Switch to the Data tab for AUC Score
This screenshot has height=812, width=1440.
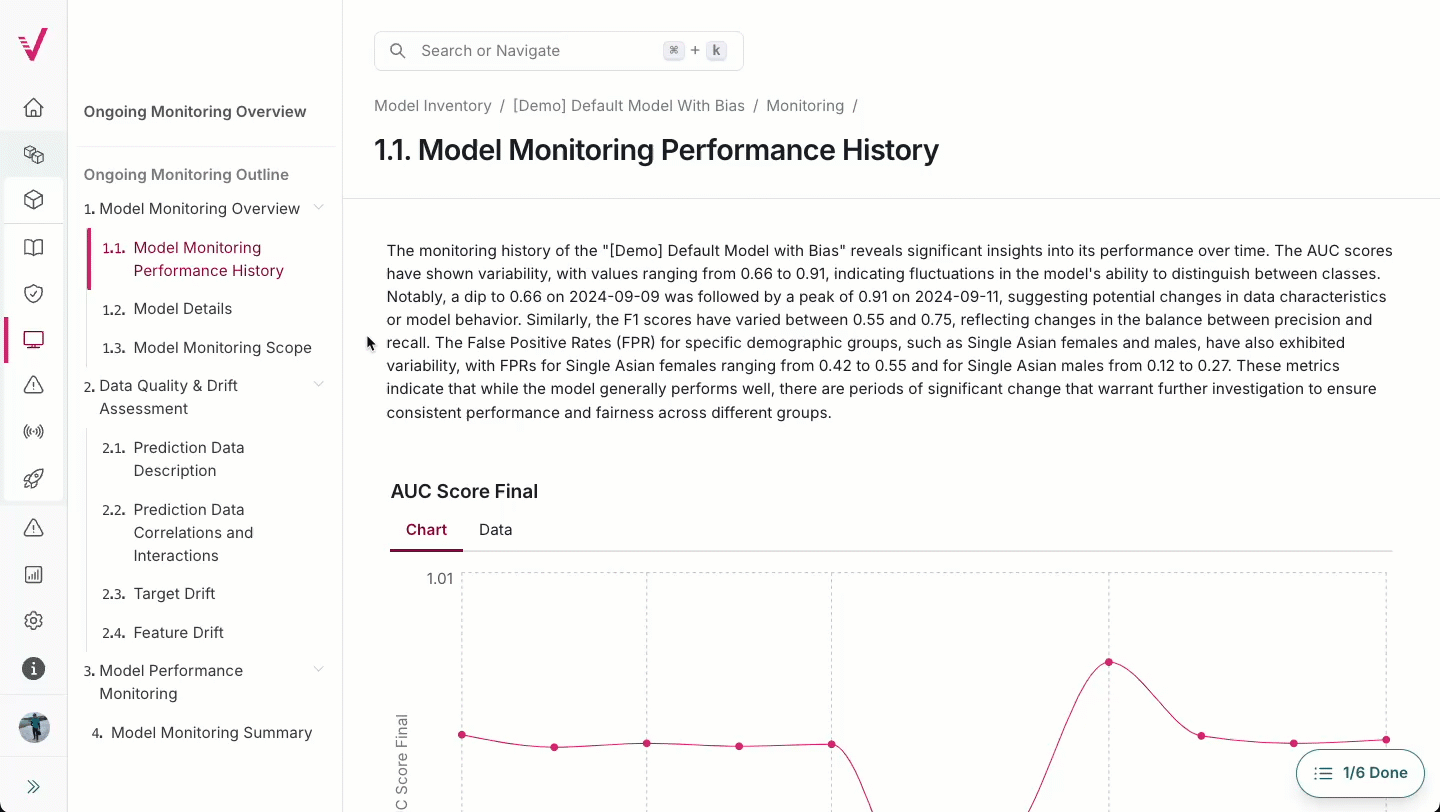[495, 529]
